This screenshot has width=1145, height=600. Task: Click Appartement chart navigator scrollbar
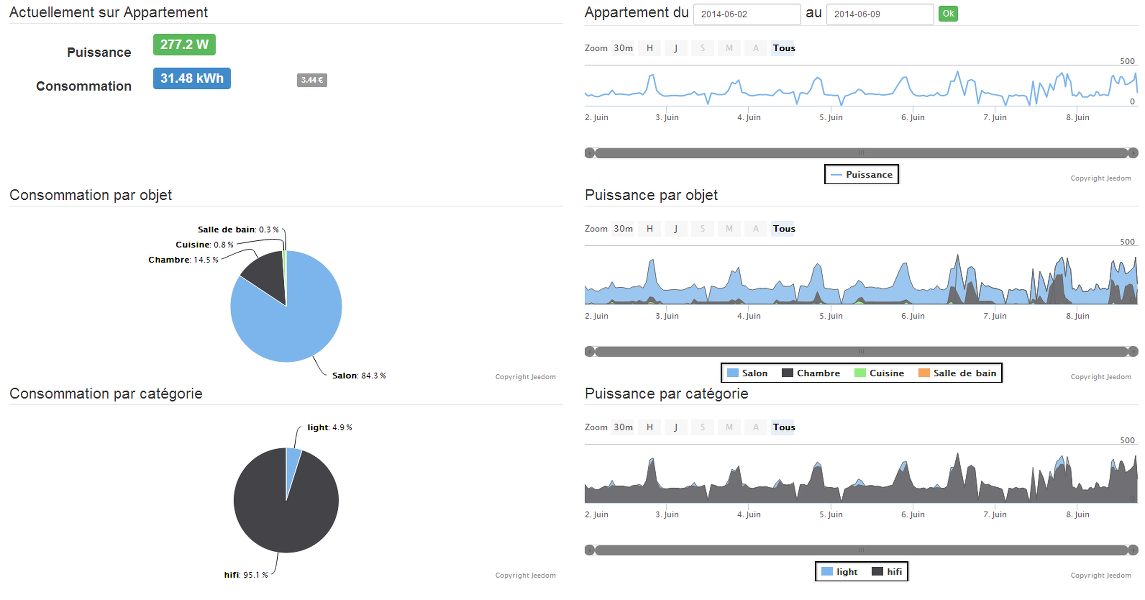pos(862,153)
